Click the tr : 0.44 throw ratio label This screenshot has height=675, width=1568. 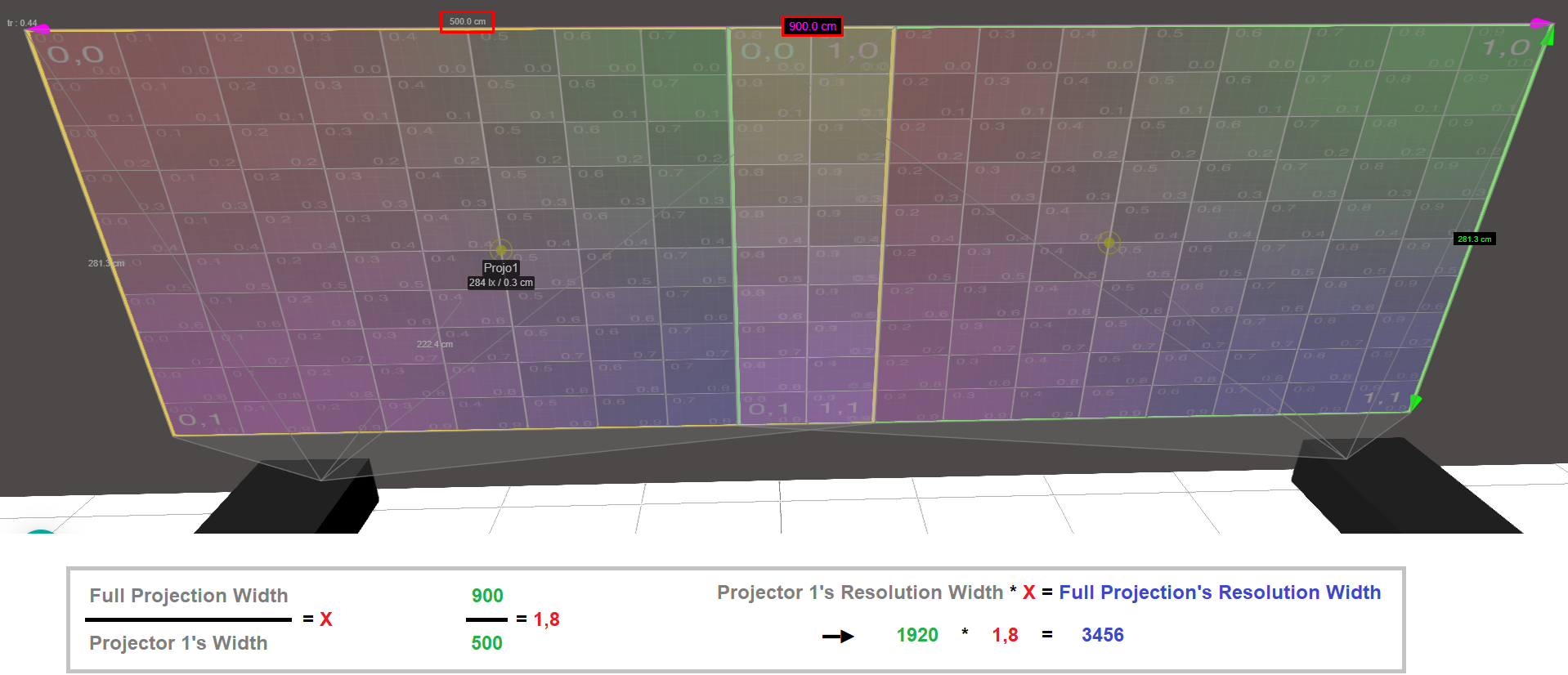pos(22,23)
